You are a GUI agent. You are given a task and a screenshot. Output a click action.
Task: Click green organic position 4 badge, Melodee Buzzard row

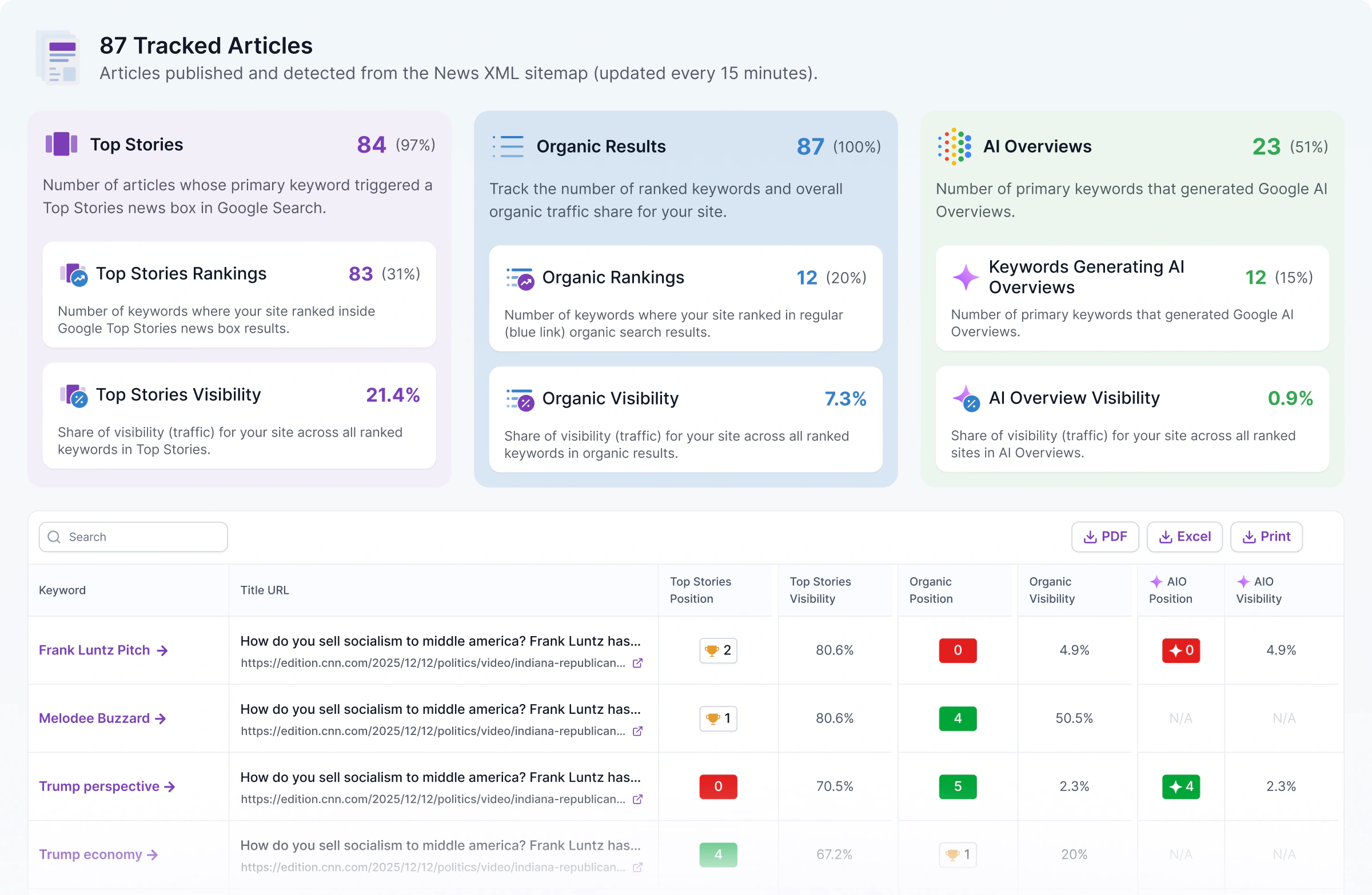click(958, 718)
